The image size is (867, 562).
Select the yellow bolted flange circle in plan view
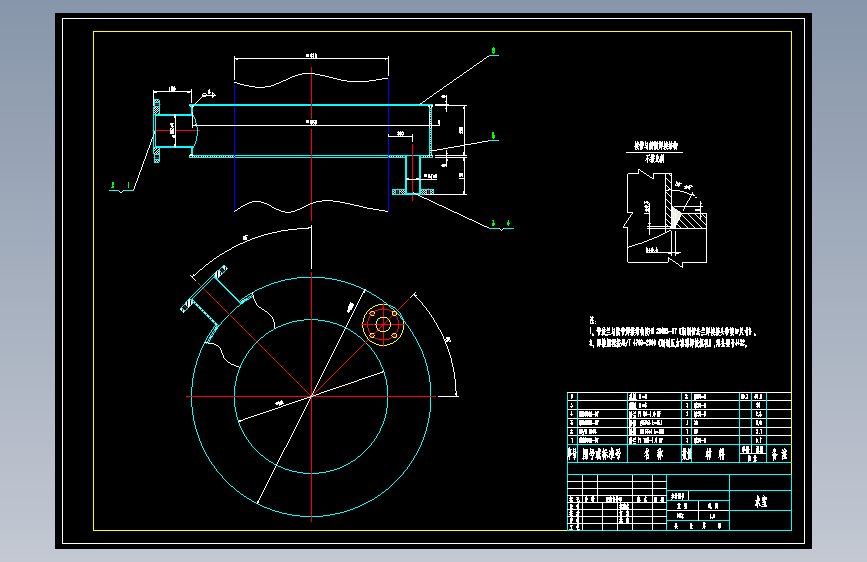383,325
